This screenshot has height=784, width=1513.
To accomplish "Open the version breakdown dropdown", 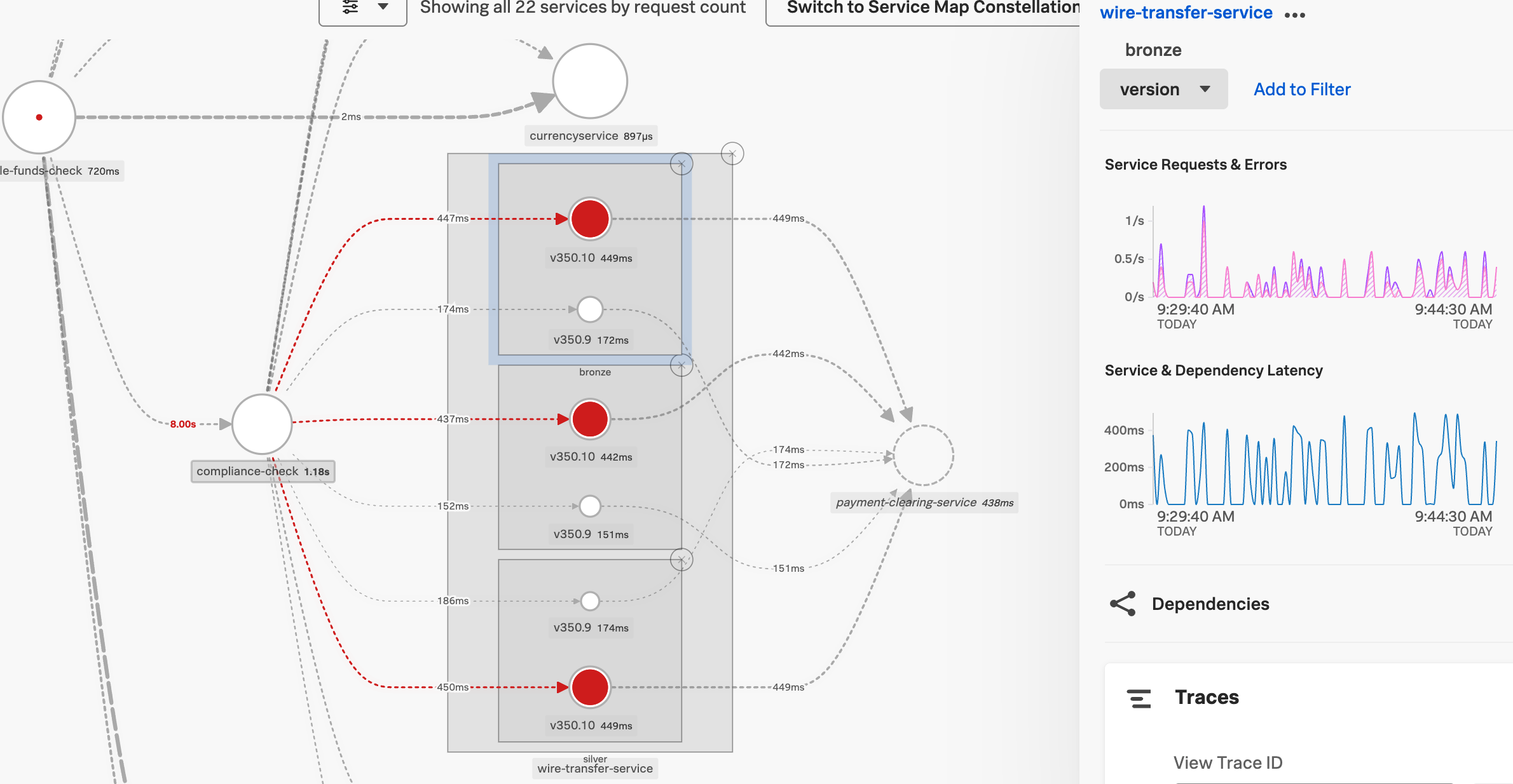I will pyautogui.click(x=1163, y=90).
